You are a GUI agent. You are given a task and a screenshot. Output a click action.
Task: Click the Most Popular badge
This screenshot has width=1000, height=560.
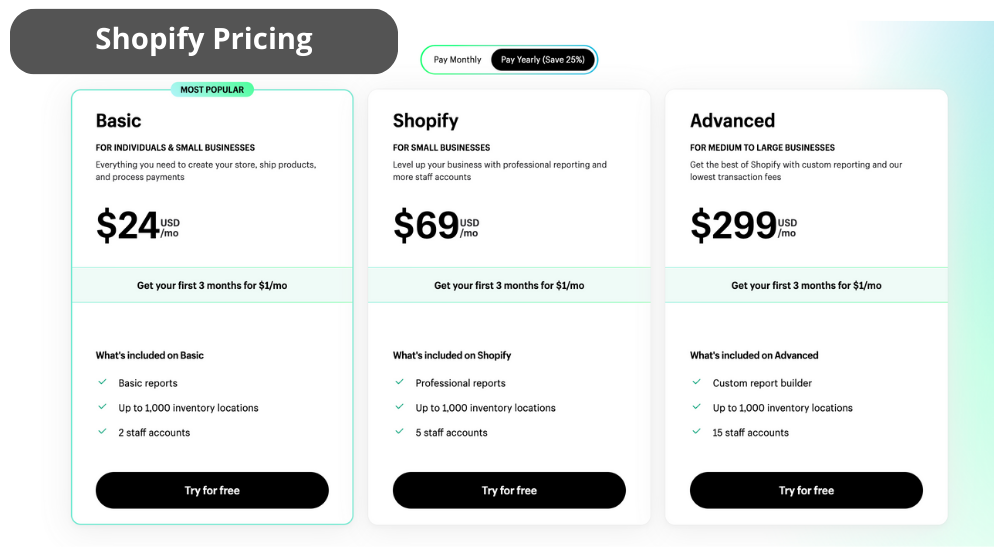(x=212, y=89)
